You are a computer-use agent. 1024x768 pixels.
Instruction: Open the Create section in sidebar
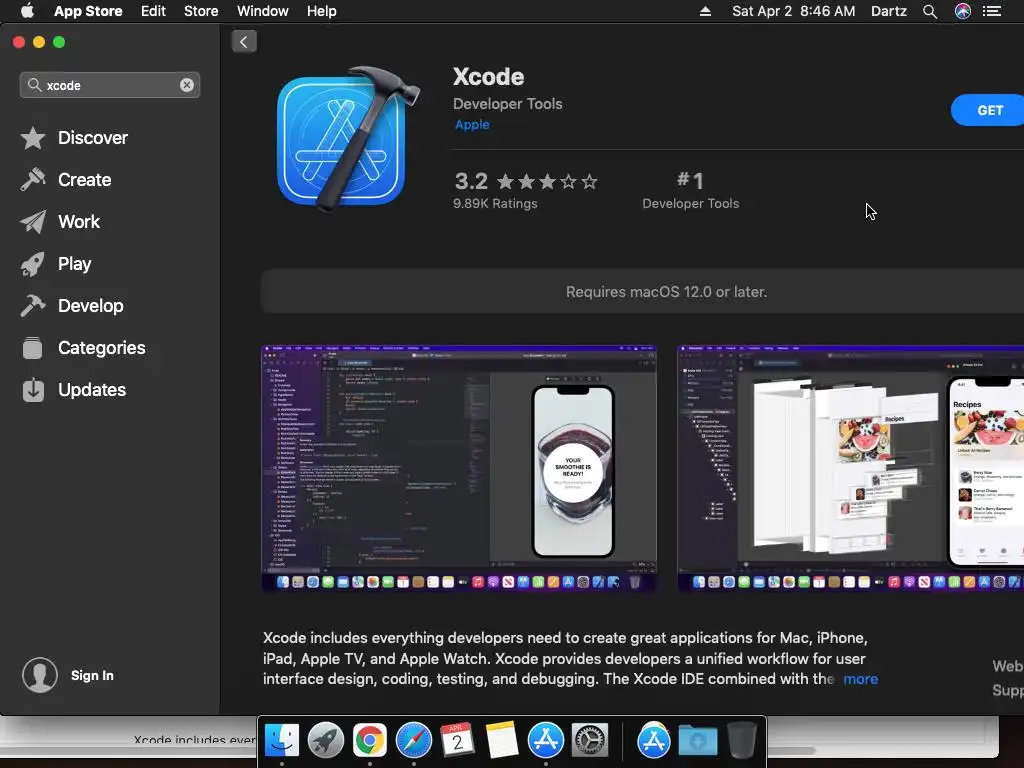coord(65,180)
